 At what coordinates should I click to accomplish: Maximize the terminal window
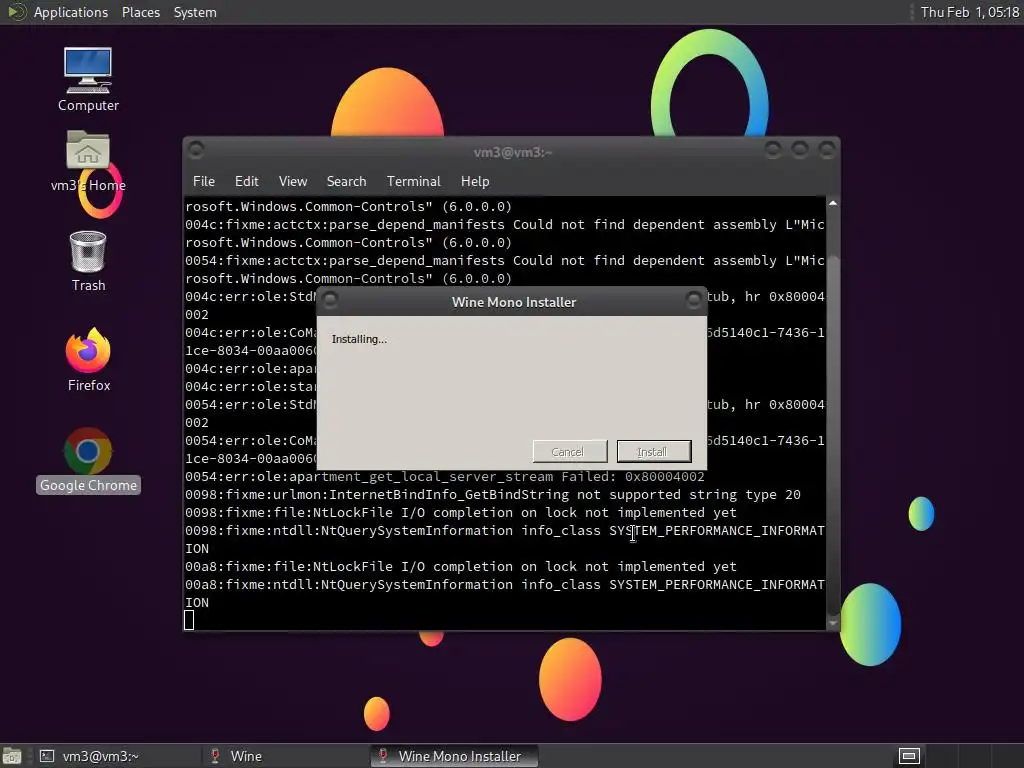pyautogui.click(x=800, y=150)
